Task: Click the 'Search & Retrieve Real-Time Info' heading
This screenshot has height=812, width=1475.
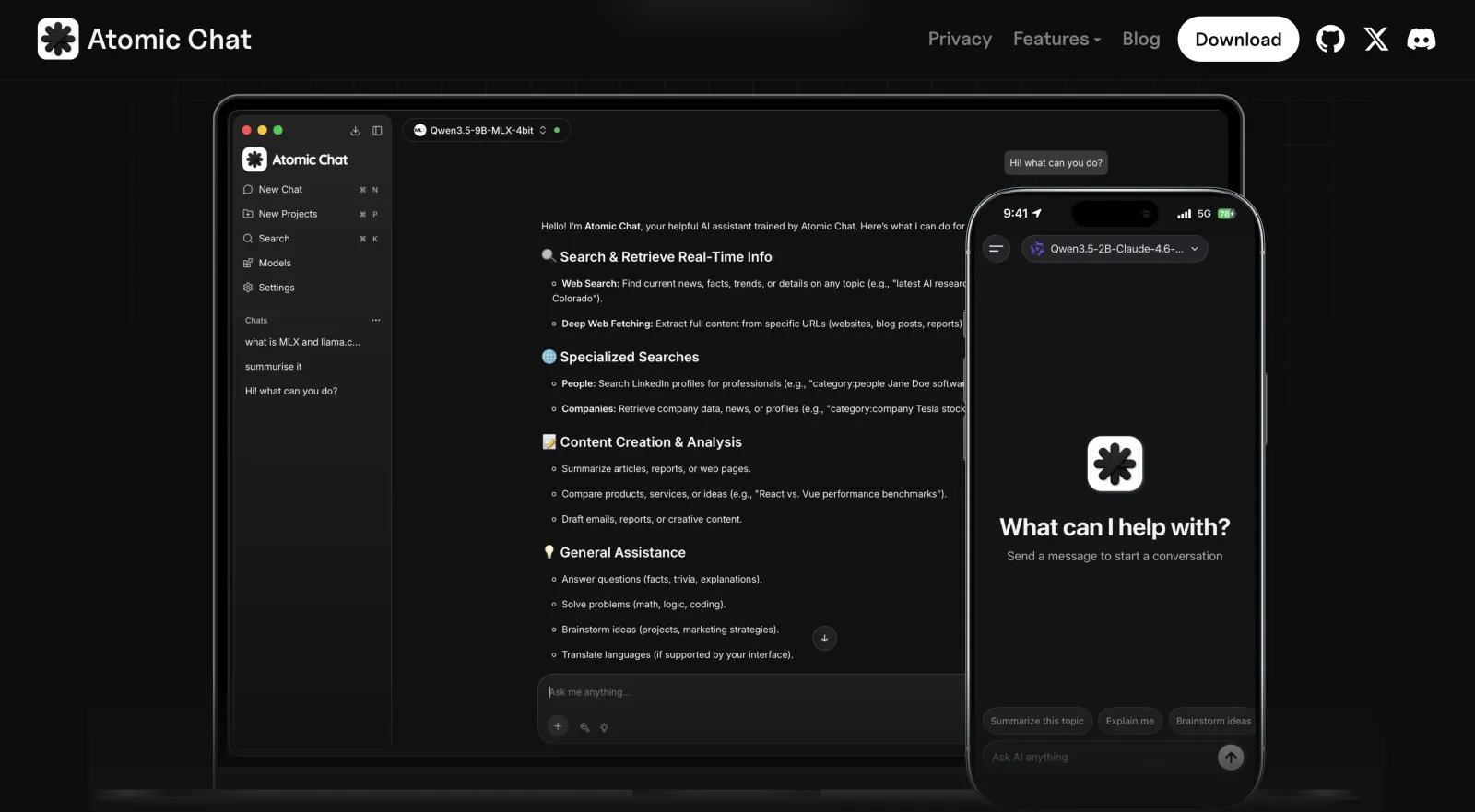Action: [x=666, y=257]
